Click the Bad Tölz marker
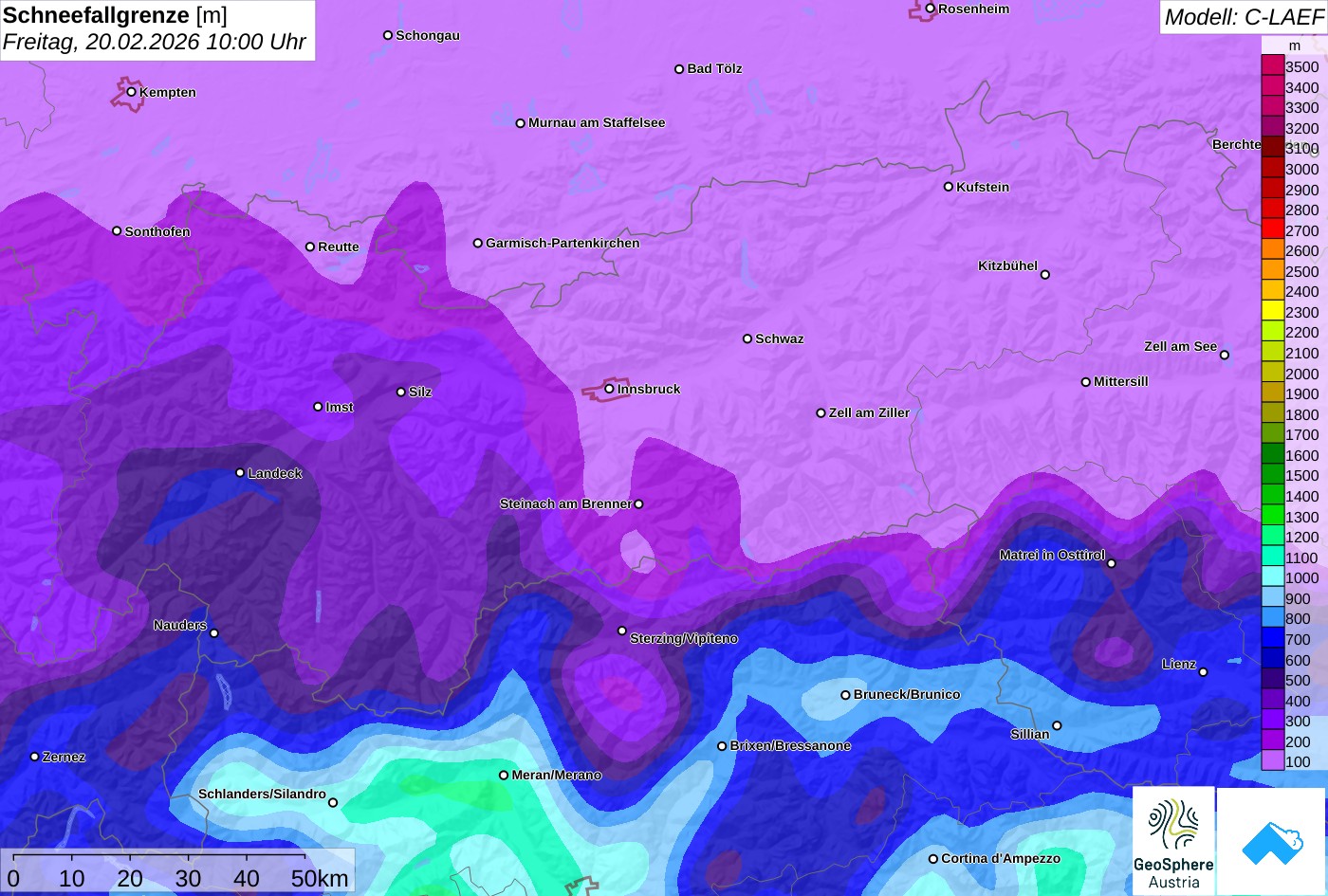 click(679, 69)
